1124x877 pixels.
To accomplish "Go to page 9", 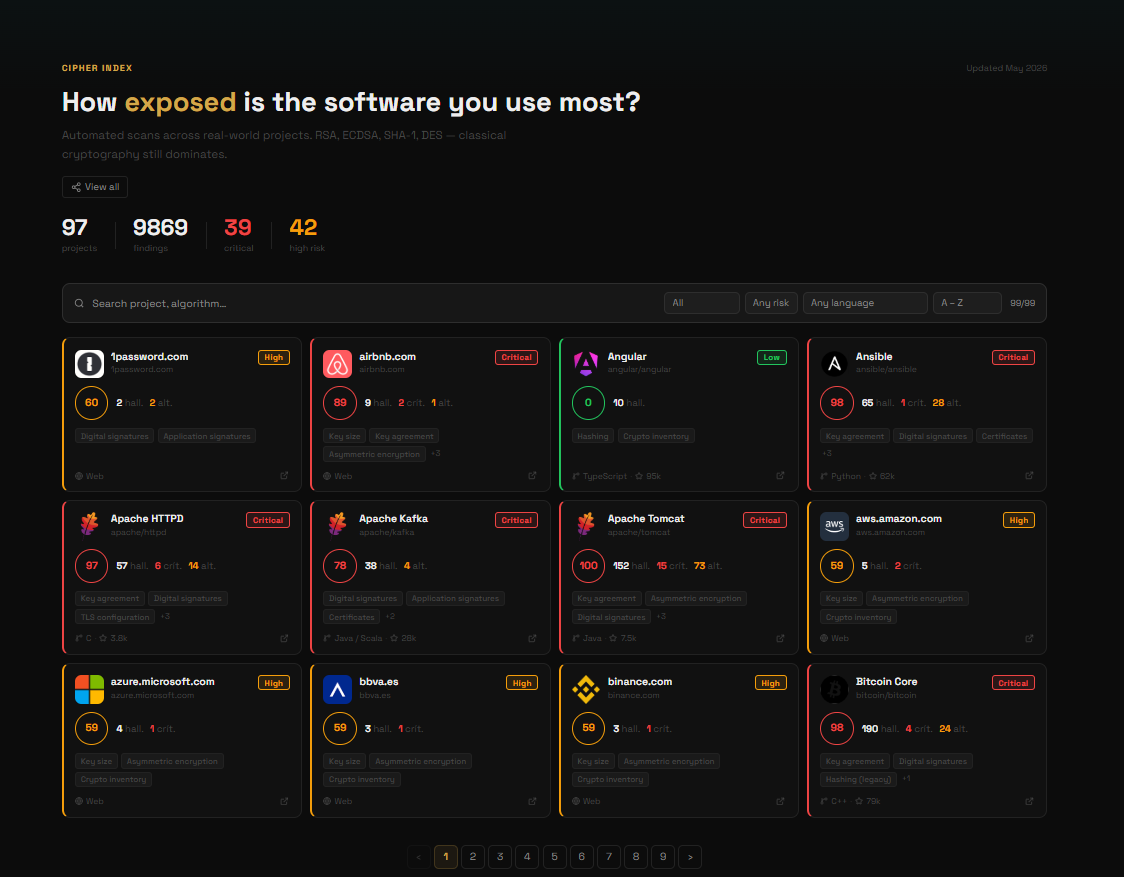I will tap(663, 856).
